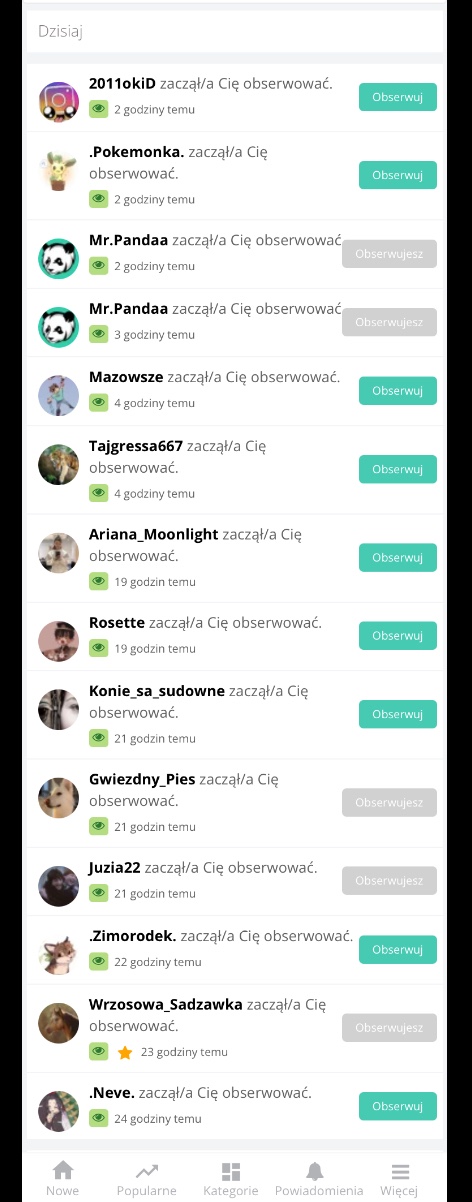
Task: Follow Mazowsze using the Obserwuj button
Action: point(398,390)
